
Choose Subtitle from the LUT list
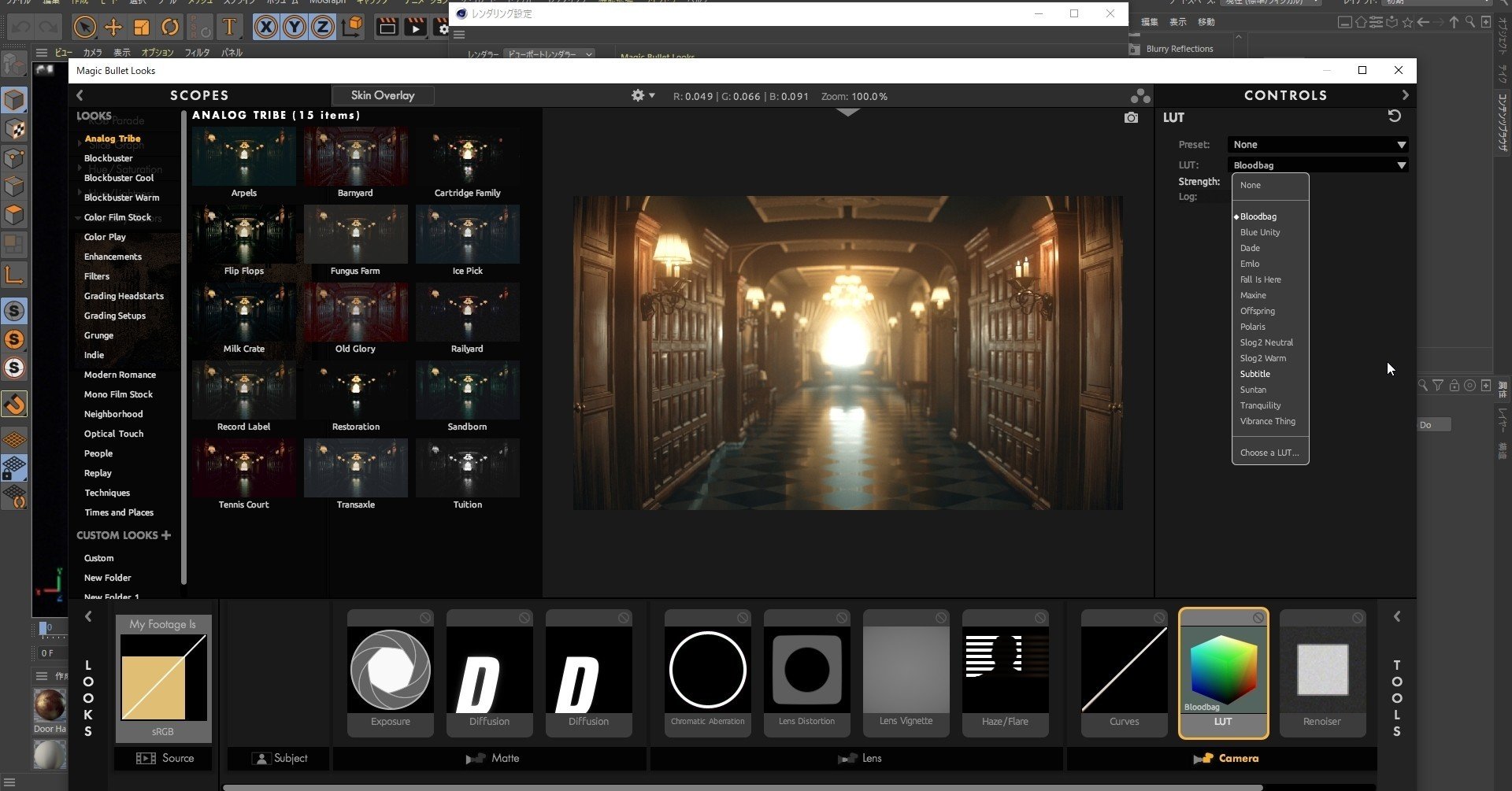click(x=1255, y=374)
